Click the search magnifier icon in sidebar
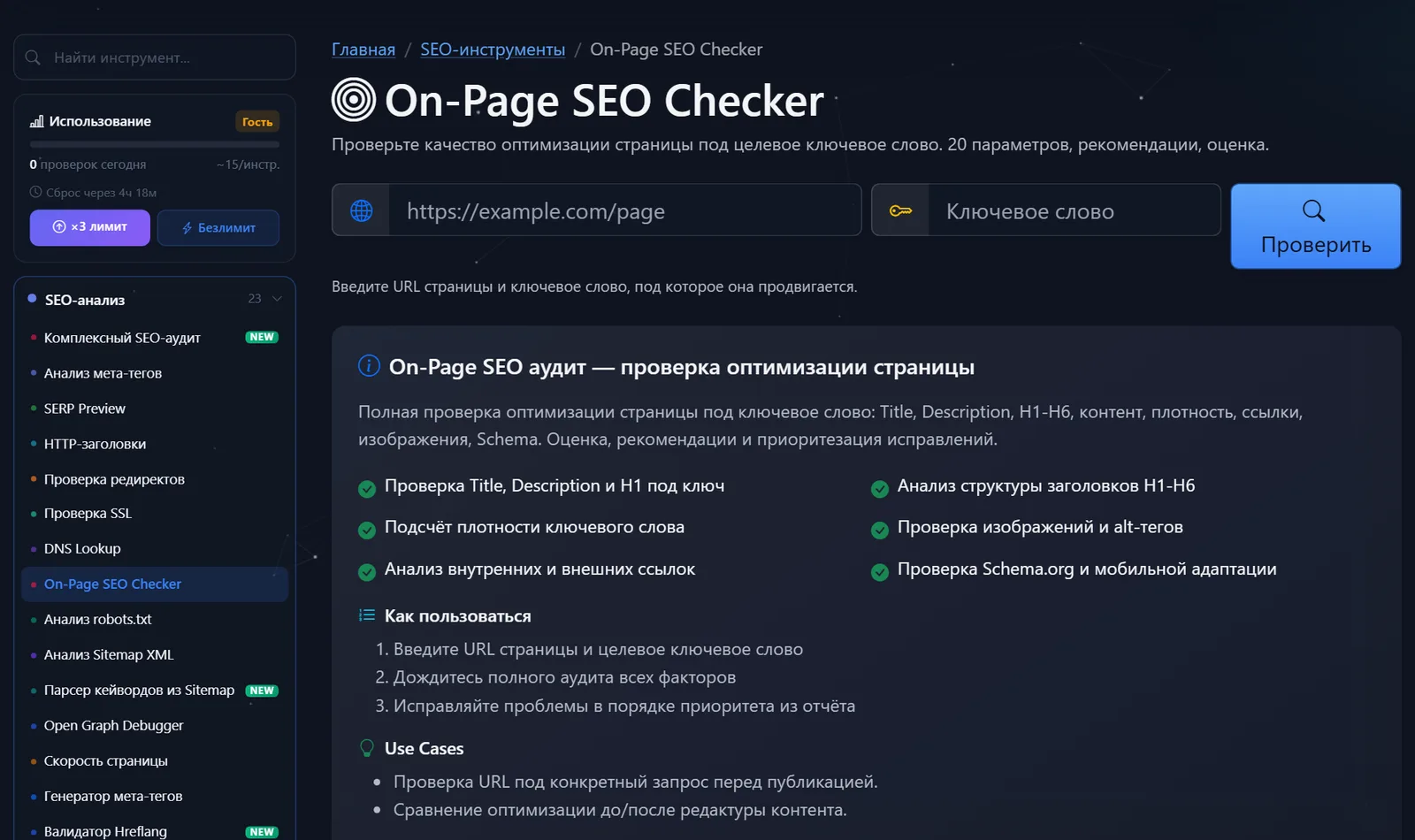 33,57
